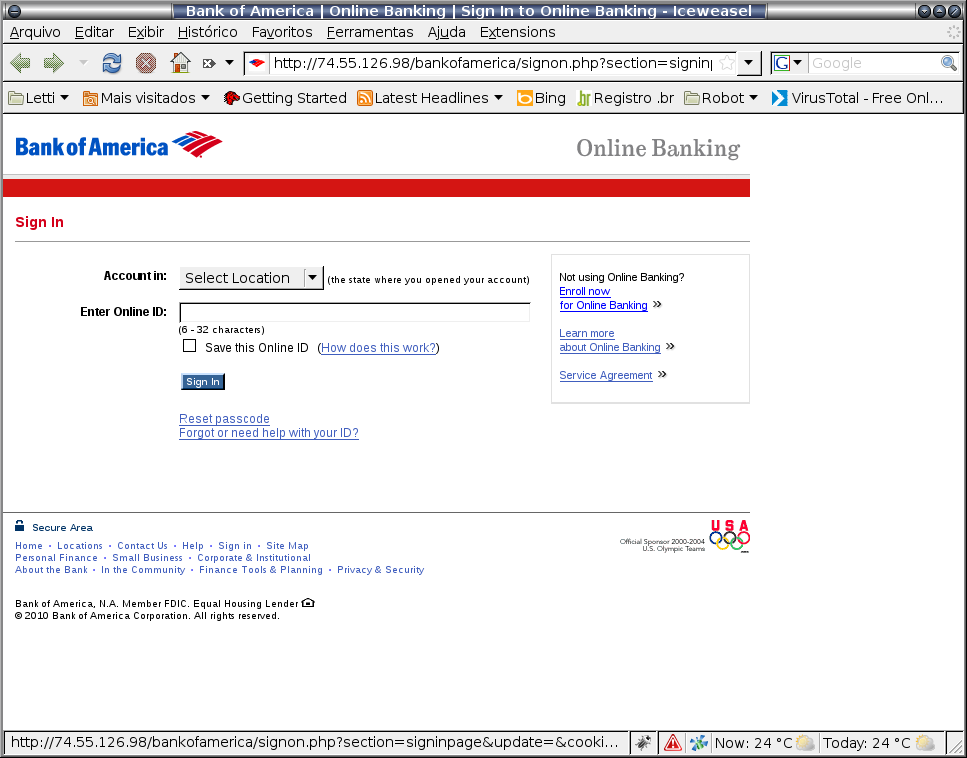Image resolution: width=967 pixels, height=758 pixels.
Task: Open the Privacy & Security footer link
Action: [381, 570]
